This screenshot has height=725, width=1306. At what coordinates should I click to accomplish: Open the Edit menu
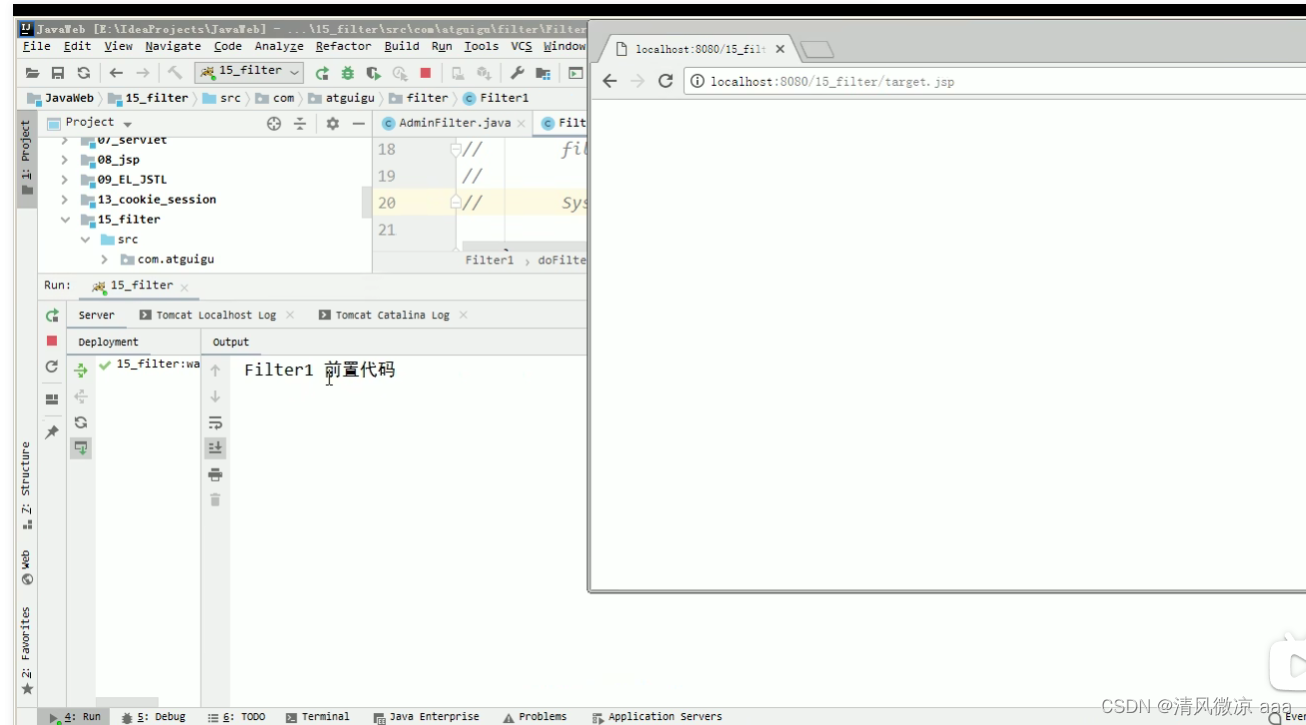[x=77, y=46]
